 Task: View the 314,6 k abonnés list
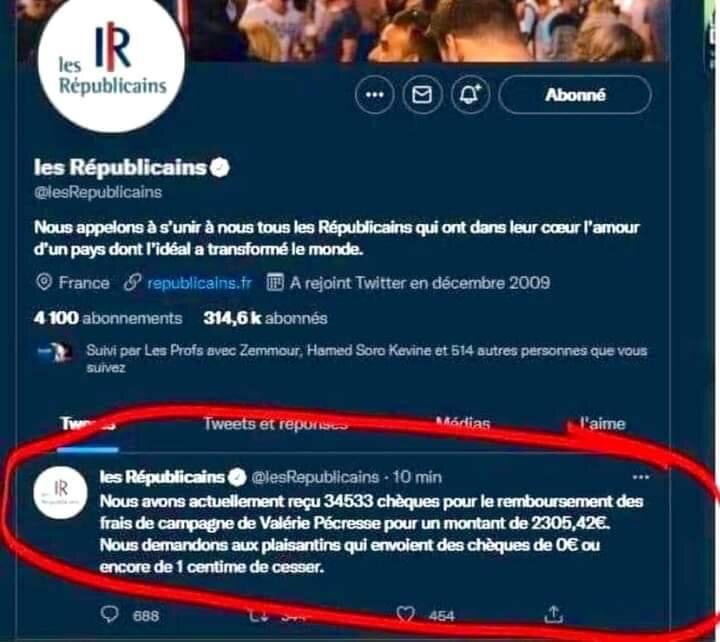[x=265, y=318]
